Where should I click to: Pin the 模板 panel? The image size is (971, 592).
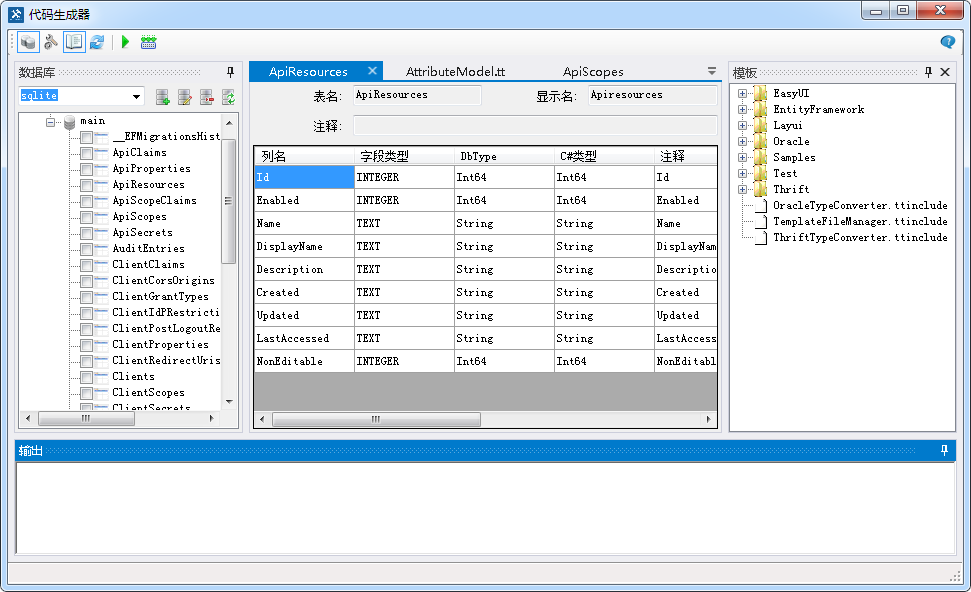click(x=928, y=72)
